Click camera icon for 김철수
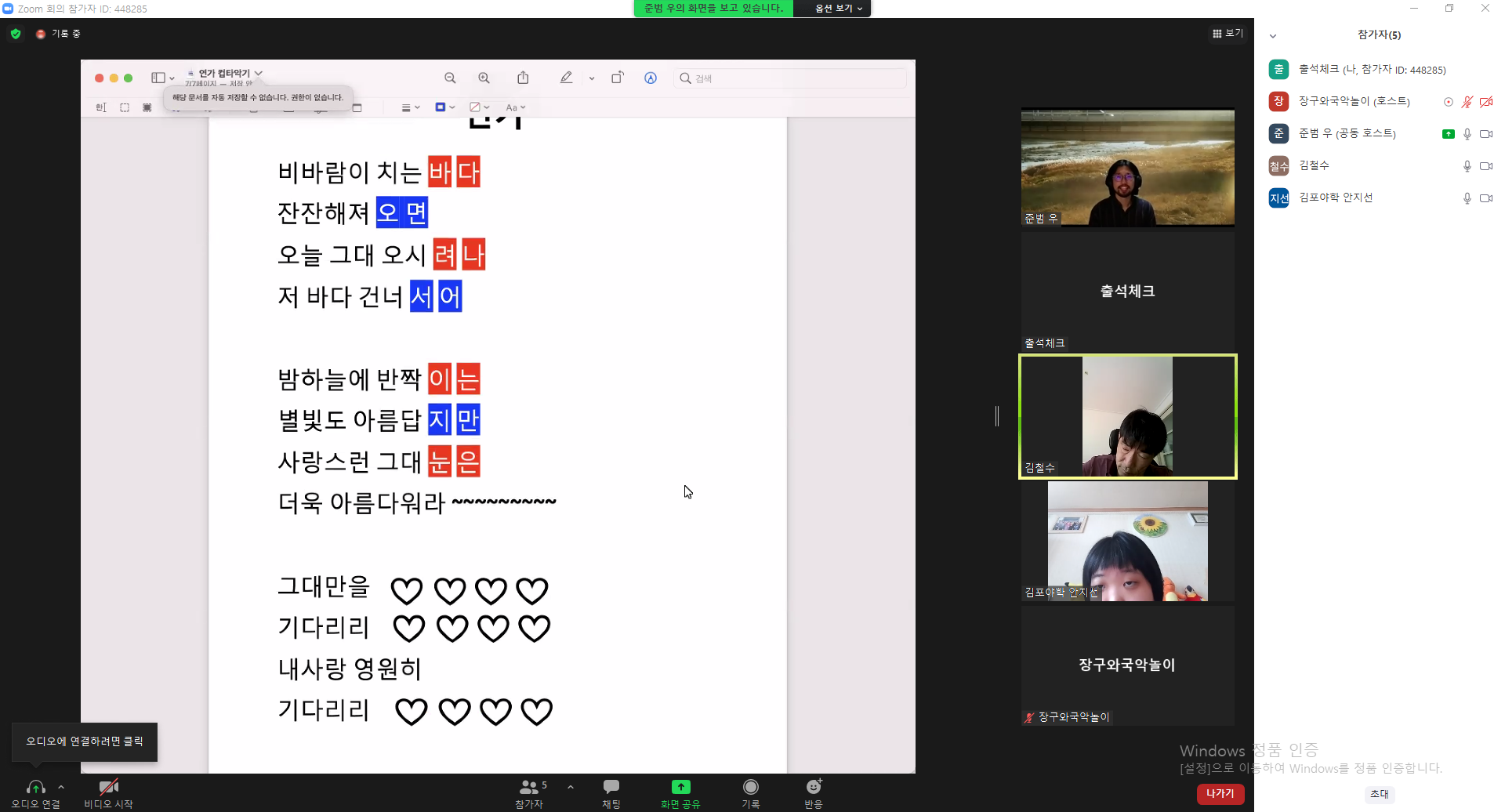 pos(1486,166)
